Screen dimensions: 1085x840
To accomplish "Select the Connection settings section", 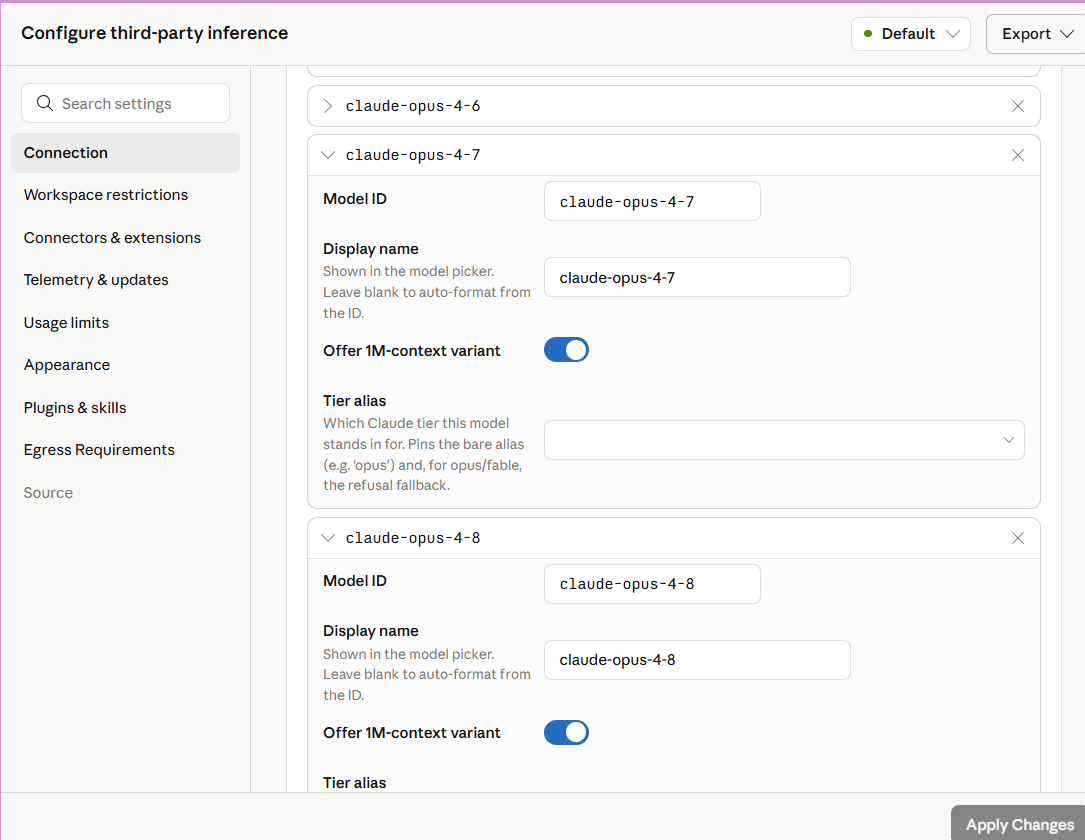I will click(x=125, y=153).
